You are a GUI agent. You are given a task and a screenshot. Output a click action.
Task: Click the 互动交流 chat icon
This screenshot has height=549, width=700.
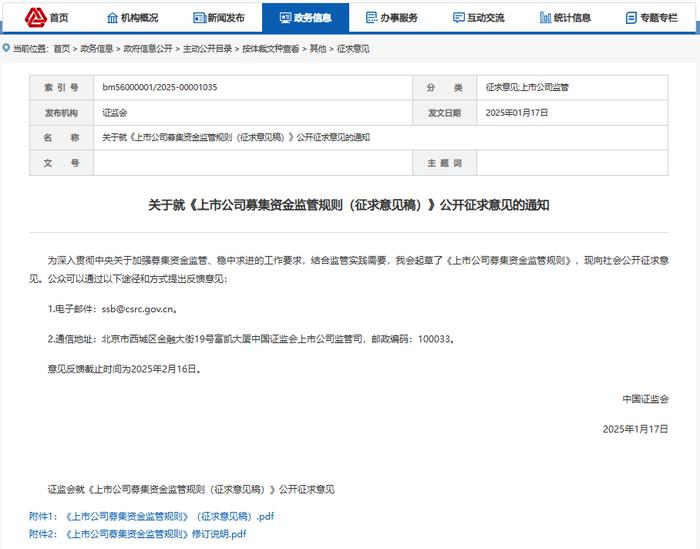458,18
